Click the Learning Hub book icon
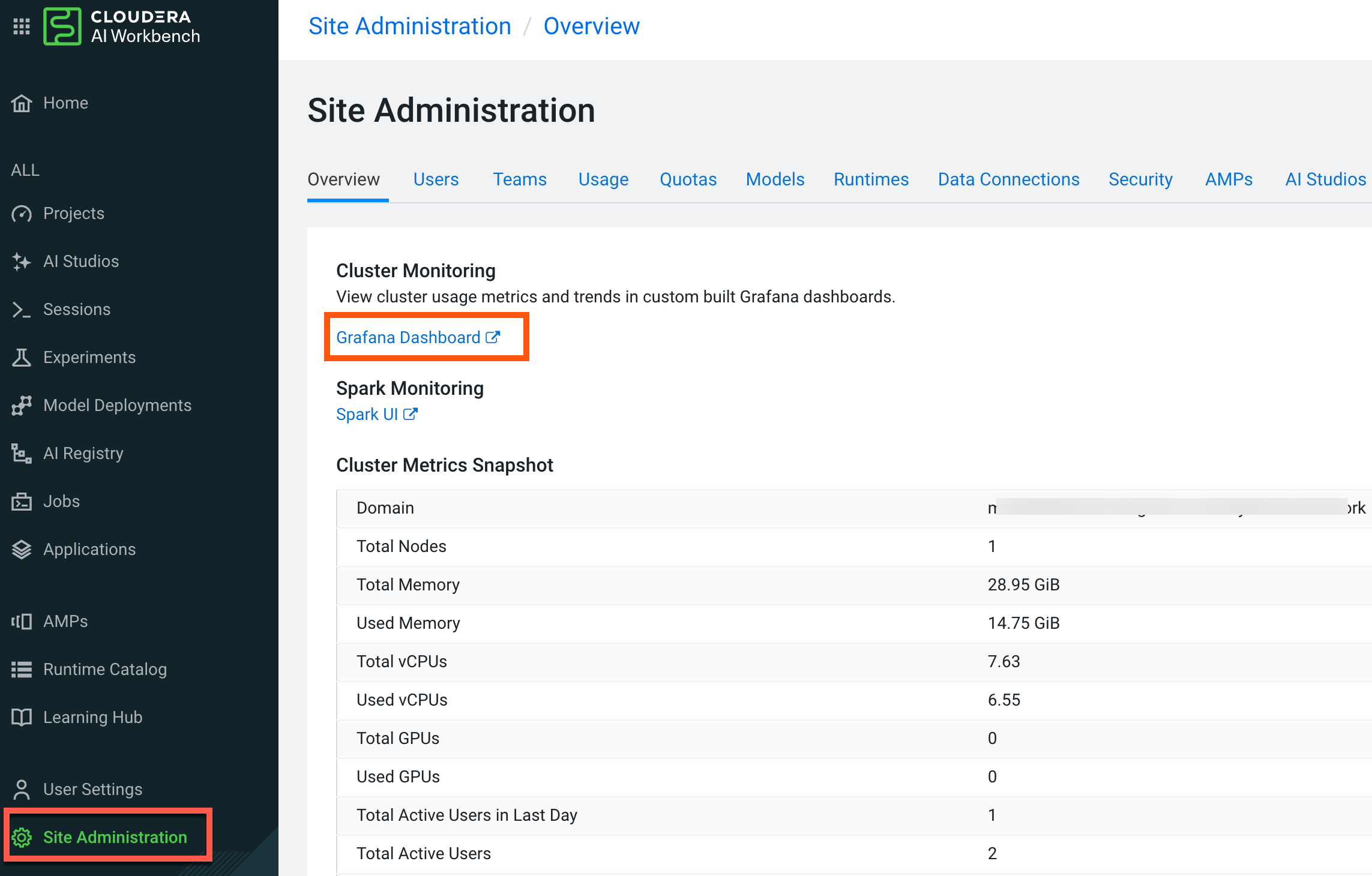The image size is (1372, 876). click(22, 718)
